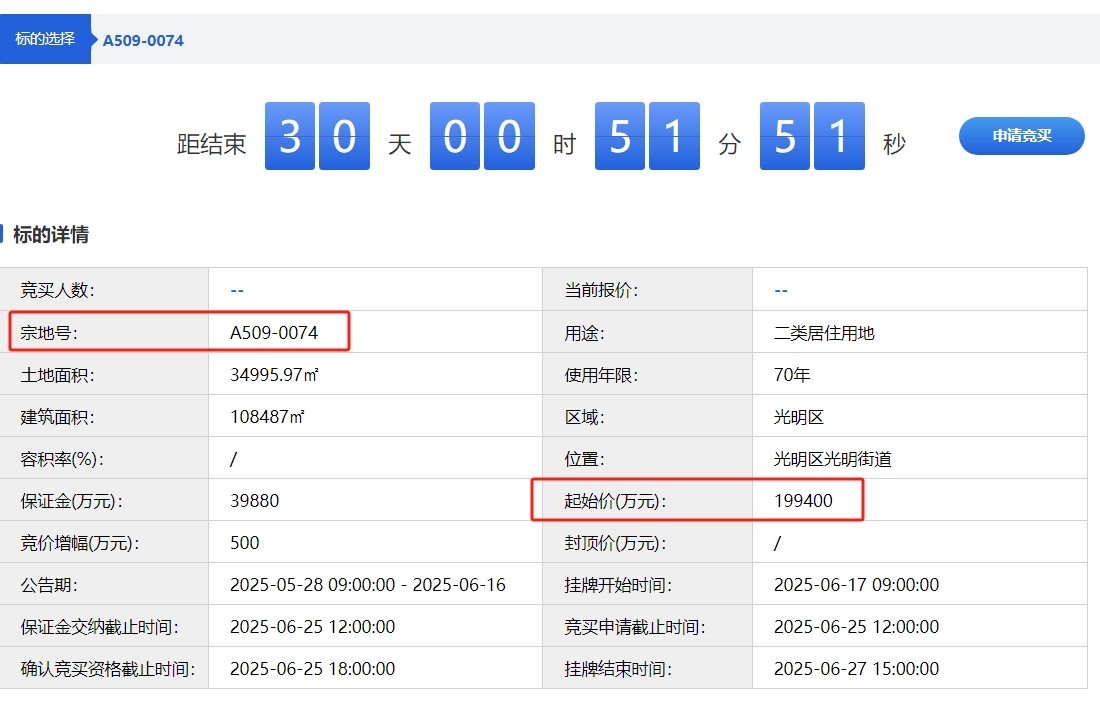This screenshot has width=1100, height=709.
Task: Click the 距结束 countdown label
Action: click(x=211, y=144)
